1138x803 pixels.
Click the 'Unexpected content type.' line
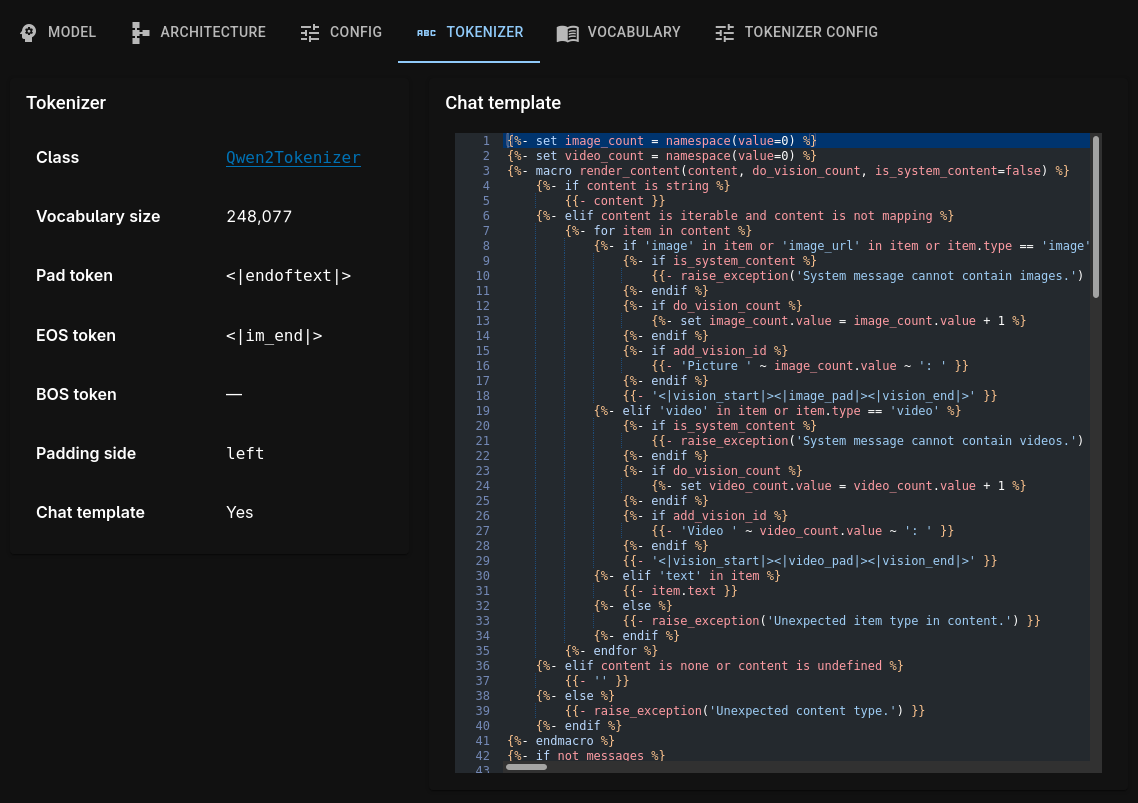point(745,711)
